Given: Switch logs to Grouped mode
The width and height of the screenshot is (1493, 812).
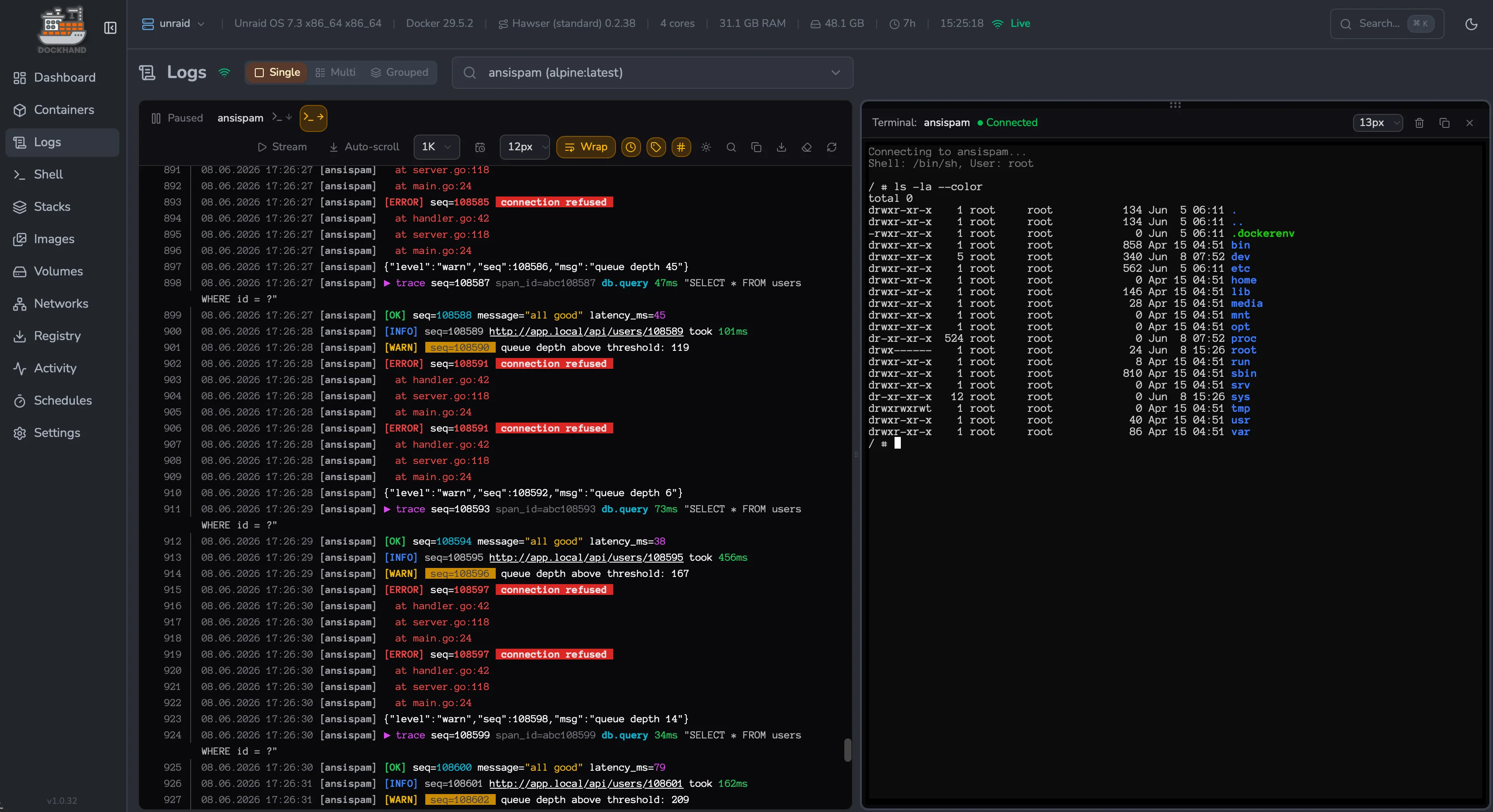Looking at the screenshot, I should (x=400, y=72).
